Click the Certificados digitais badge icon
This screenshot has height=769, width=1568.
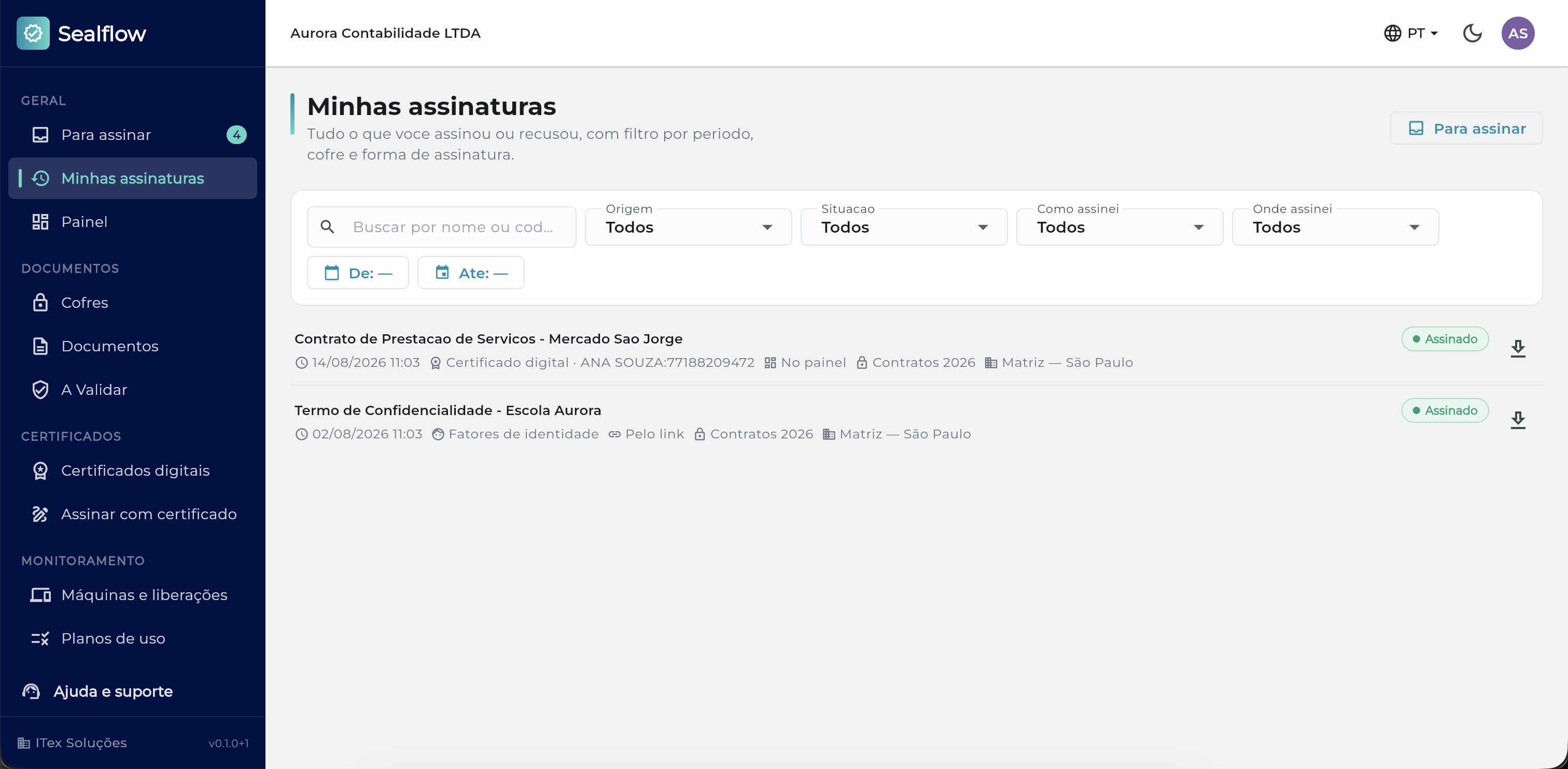pyautogui.click(x=40, y=471)
